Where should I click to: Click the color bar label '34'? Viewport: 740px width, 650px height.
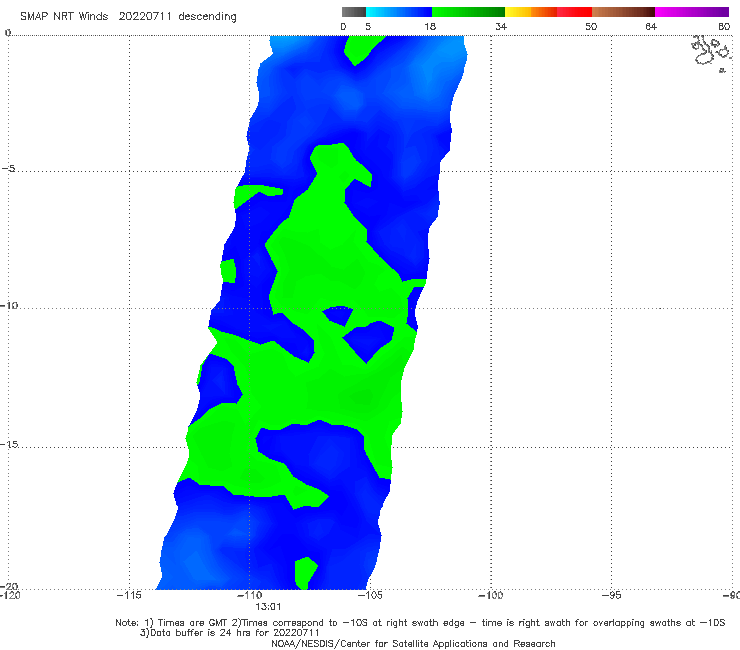point(501,27)
